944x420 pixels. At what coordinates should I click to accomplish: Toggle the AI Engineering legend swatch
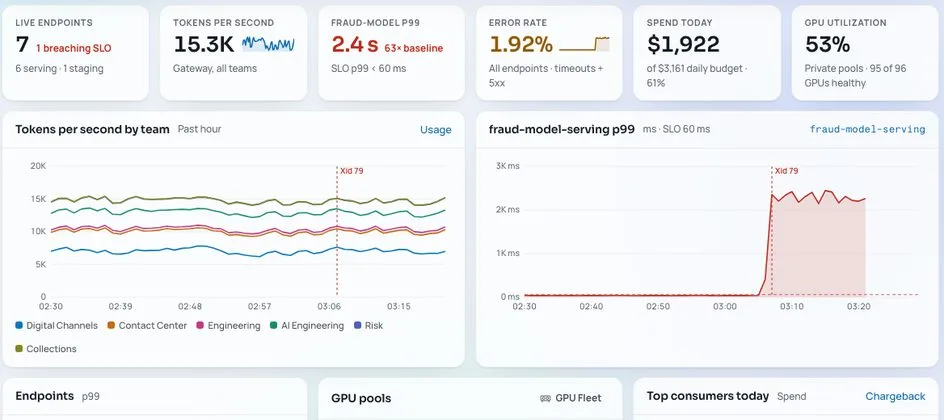[274, 326]
